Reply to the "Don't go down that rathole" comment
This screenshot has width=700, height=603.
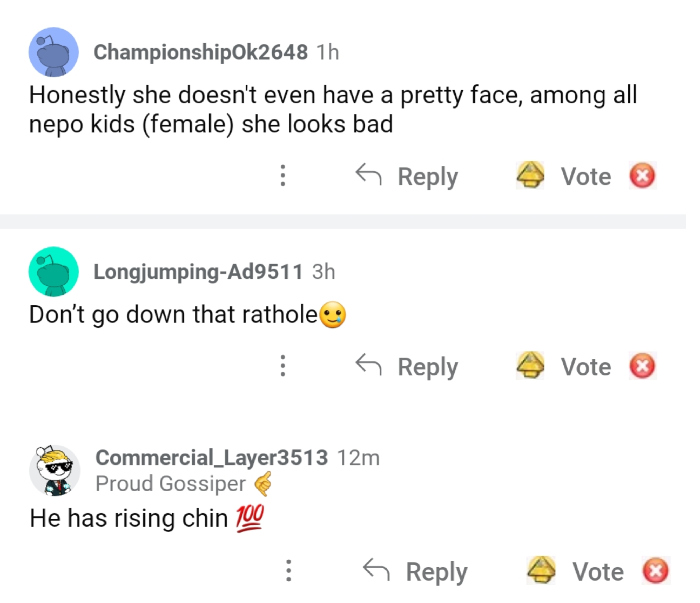(408, 367)
